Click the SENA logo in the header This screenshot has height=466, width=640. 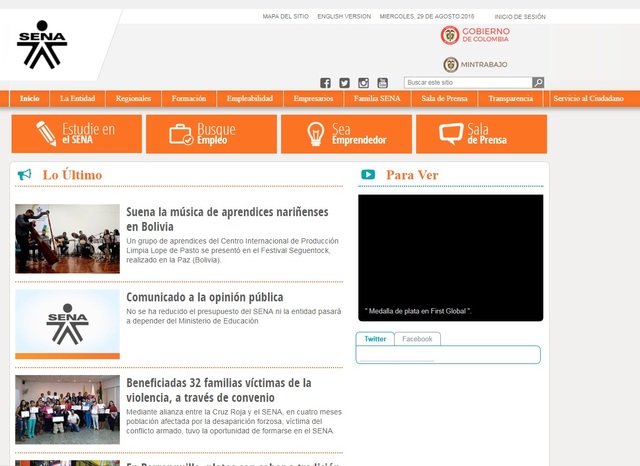click(x=42, y=44)
